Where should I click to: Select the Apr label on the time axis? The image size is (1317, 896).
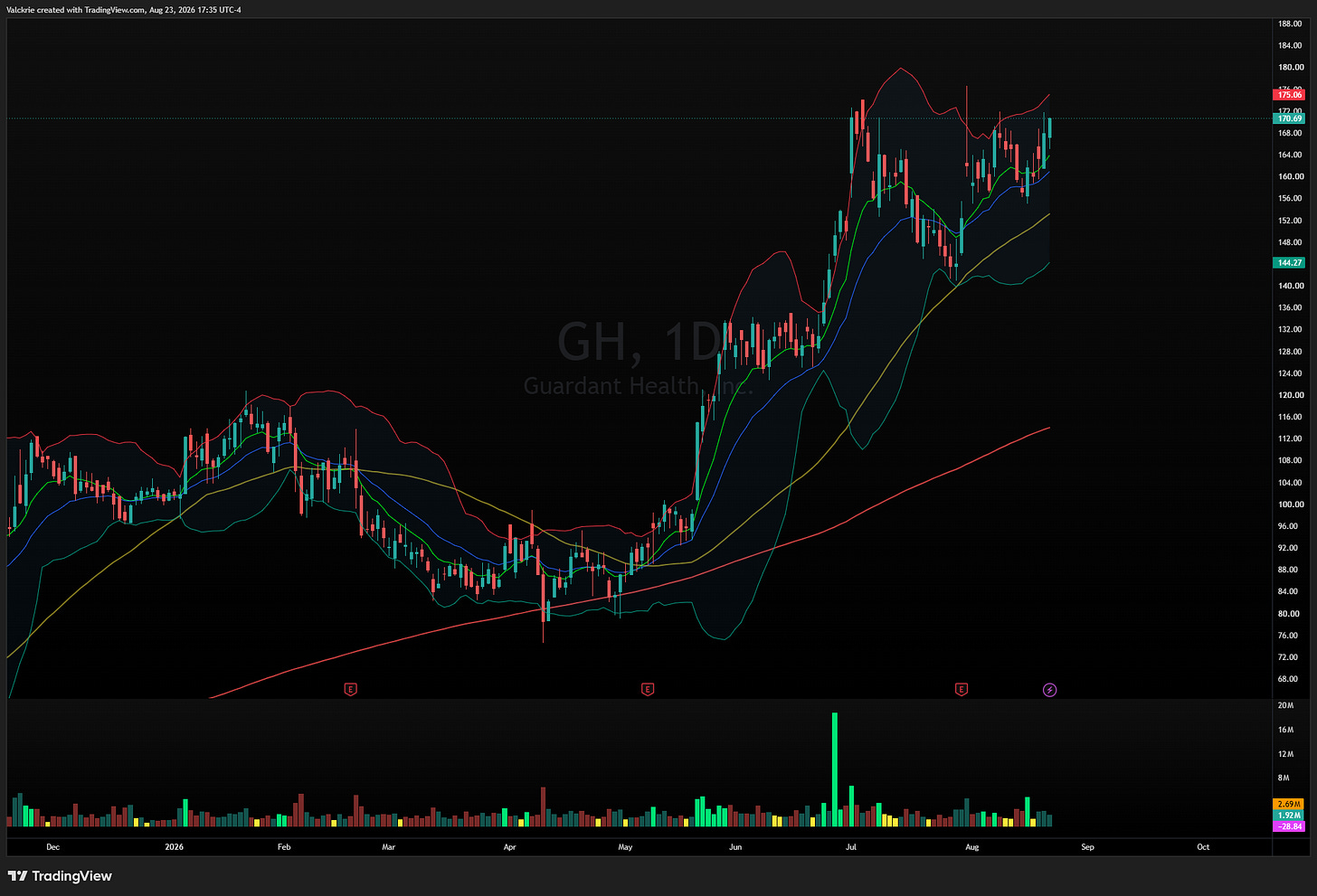coord(510,847)
